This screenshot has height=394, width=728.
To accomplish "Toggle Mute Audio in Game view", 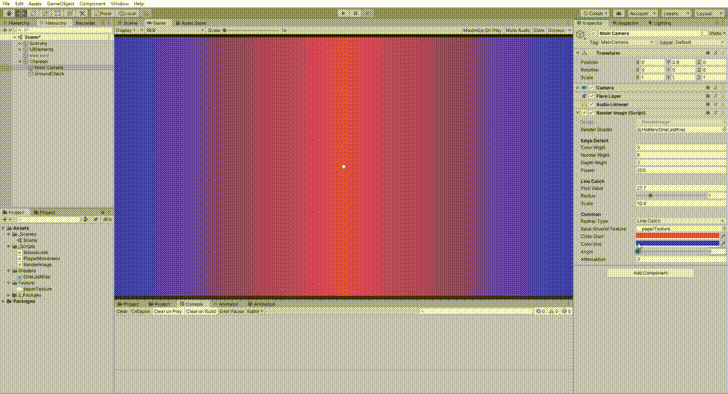I will [x=518, y=30].
